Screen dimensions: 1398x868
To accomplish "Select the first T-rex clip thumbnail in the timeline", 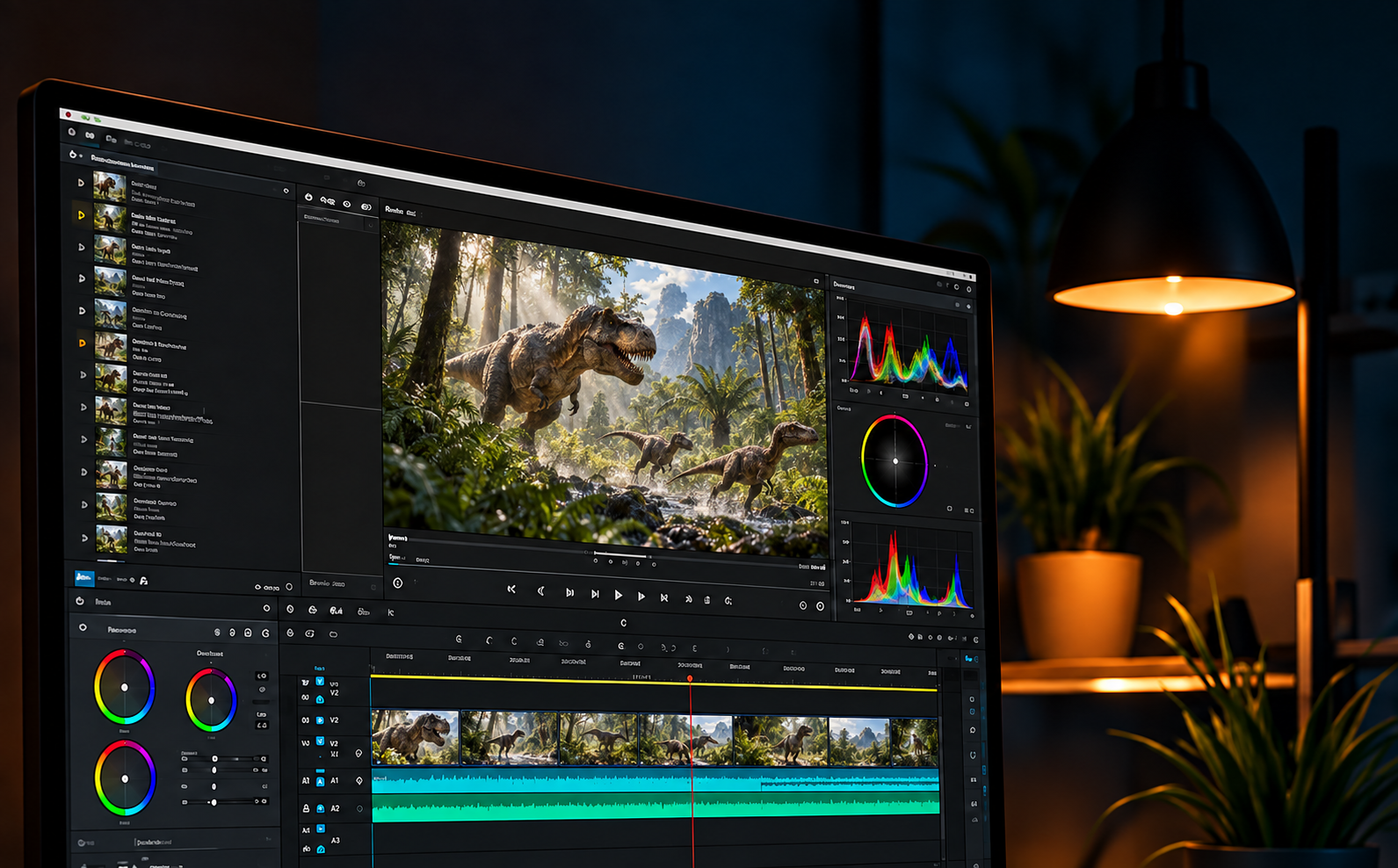I will click(x=415, y=736).
